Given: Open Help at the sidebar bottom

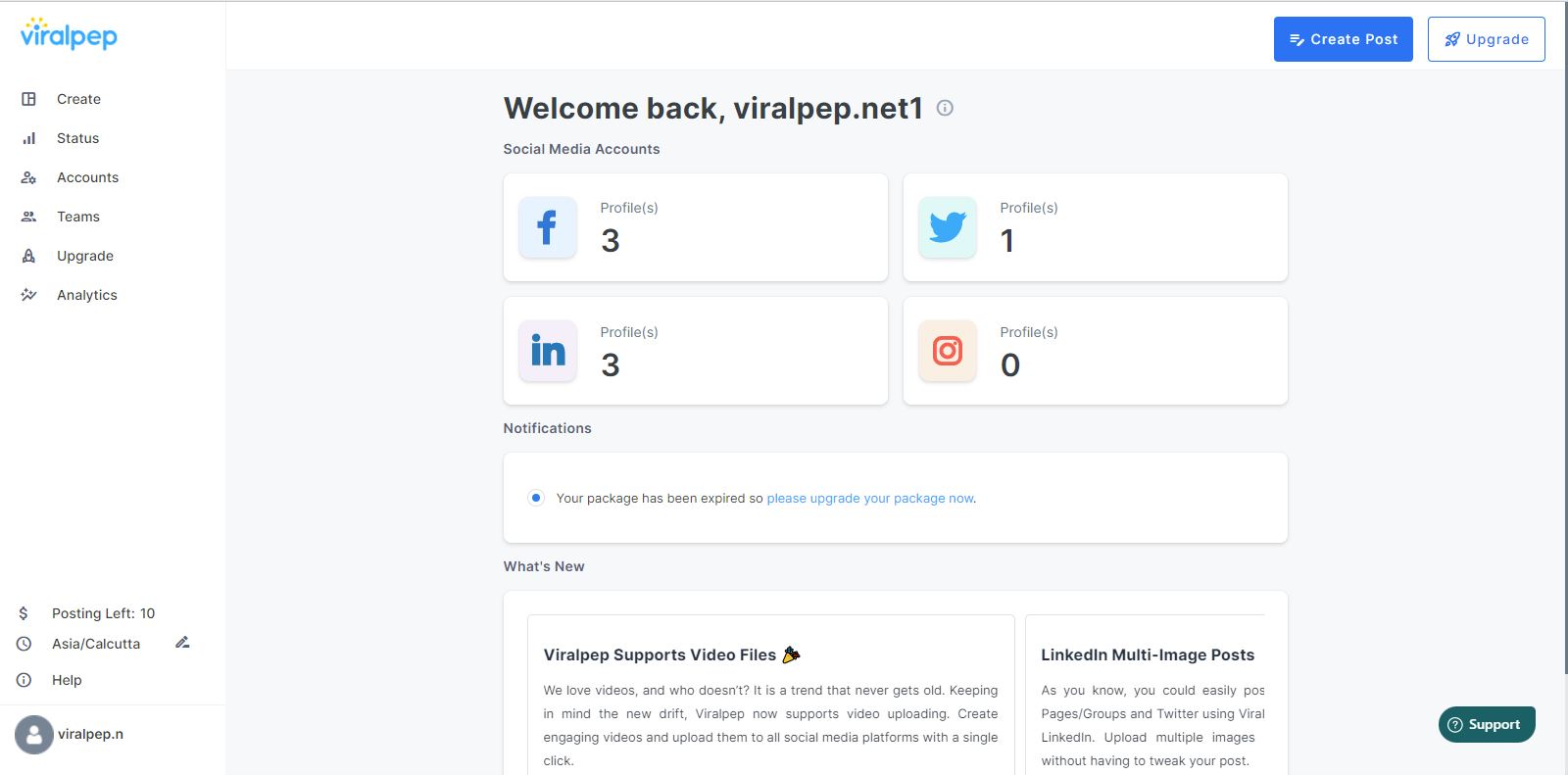Looking at the screenshot, I should click(67, 680).
